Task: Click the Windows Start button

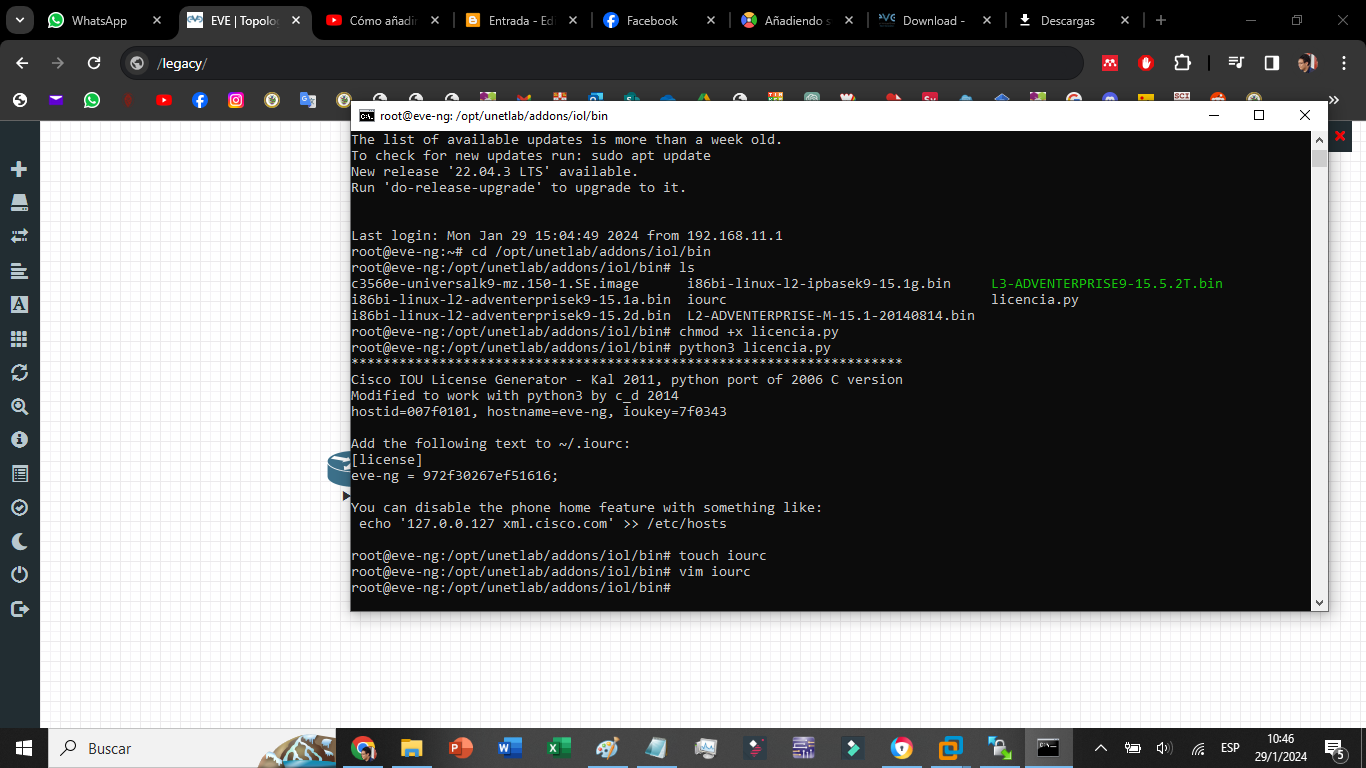Action: 24,748
